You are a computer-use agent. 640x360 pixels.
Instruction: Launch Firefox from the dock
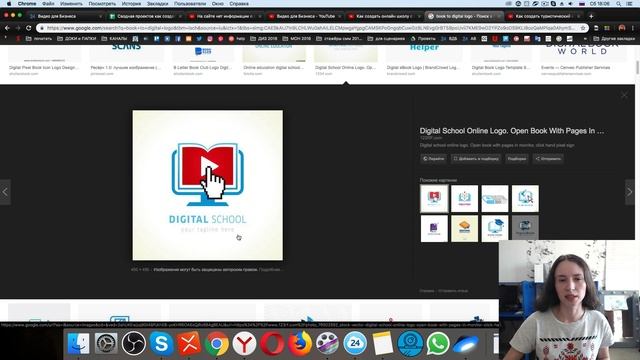pos(300,343)
